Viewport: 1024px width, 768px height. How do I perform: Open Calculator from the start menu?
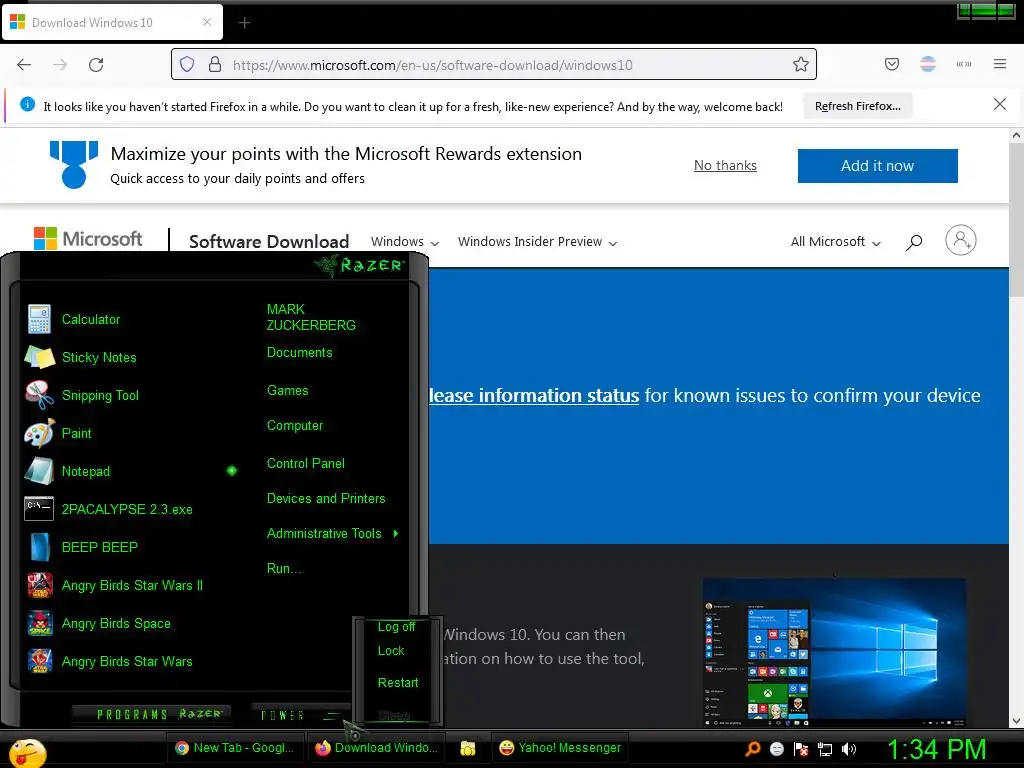click(x=91, y=319)
